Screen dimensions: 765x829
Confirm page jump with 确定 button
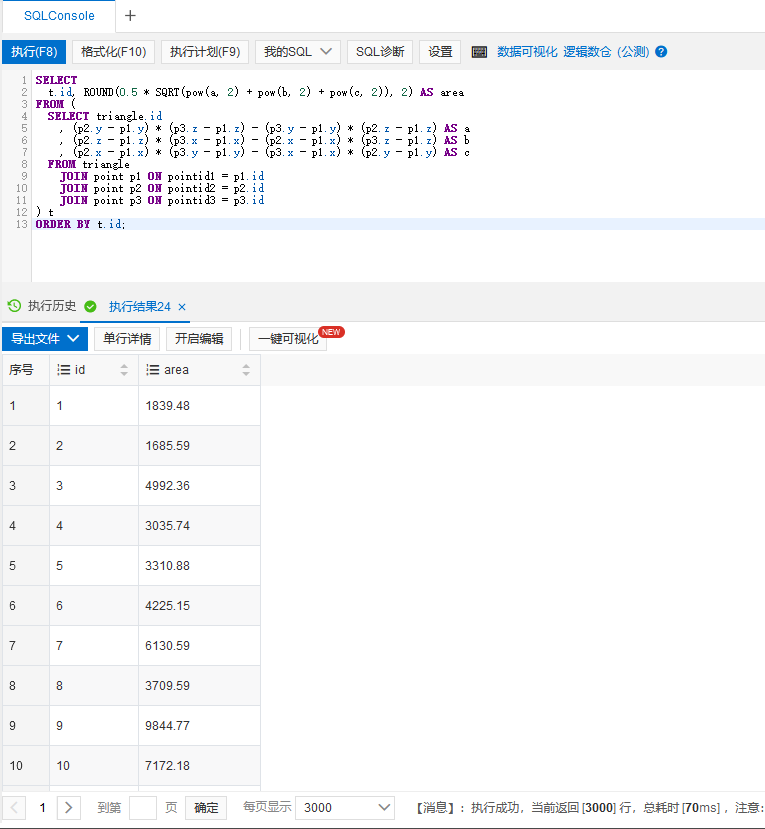(x=206, y=808)
